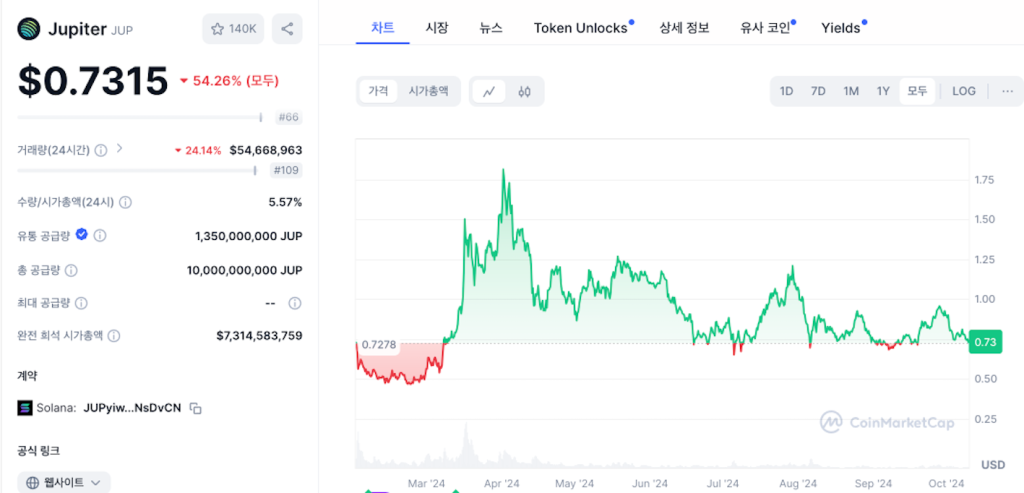Set chart range to 7D
This screenshot has width=1024, height=493.
coord(818,91)
